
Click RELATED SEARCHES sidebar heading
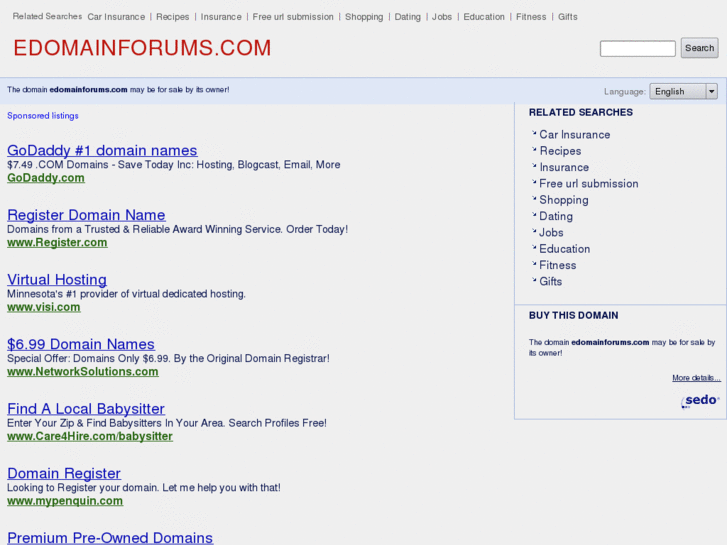(580, 112)
